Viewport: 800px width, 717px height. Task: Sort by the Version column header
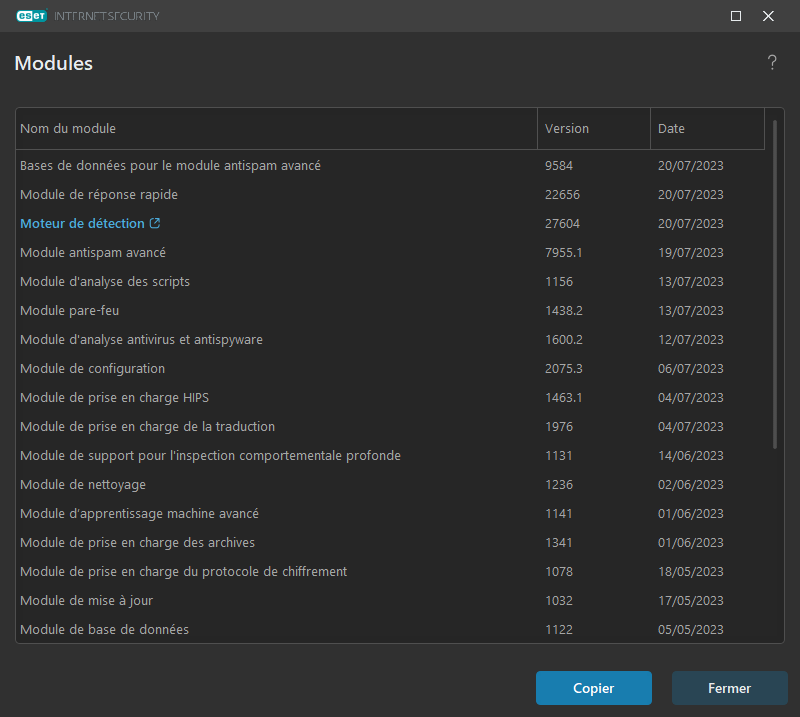click(x=594, y=129)
